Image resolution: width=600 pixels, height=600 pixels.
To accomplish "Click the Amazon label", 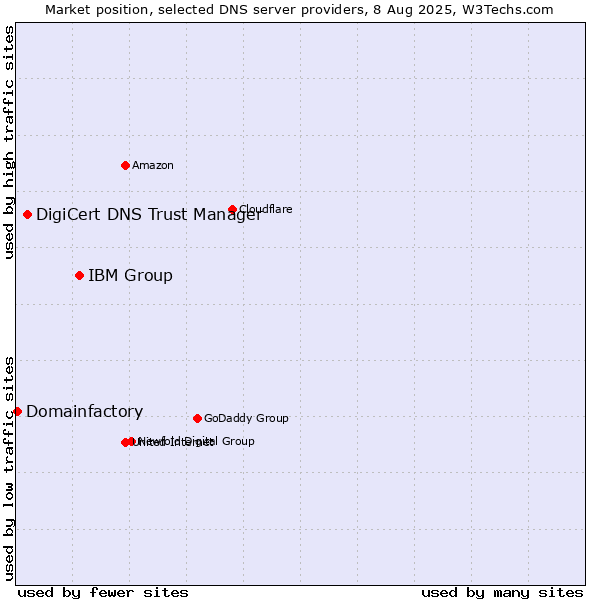I will click(153, 165).
